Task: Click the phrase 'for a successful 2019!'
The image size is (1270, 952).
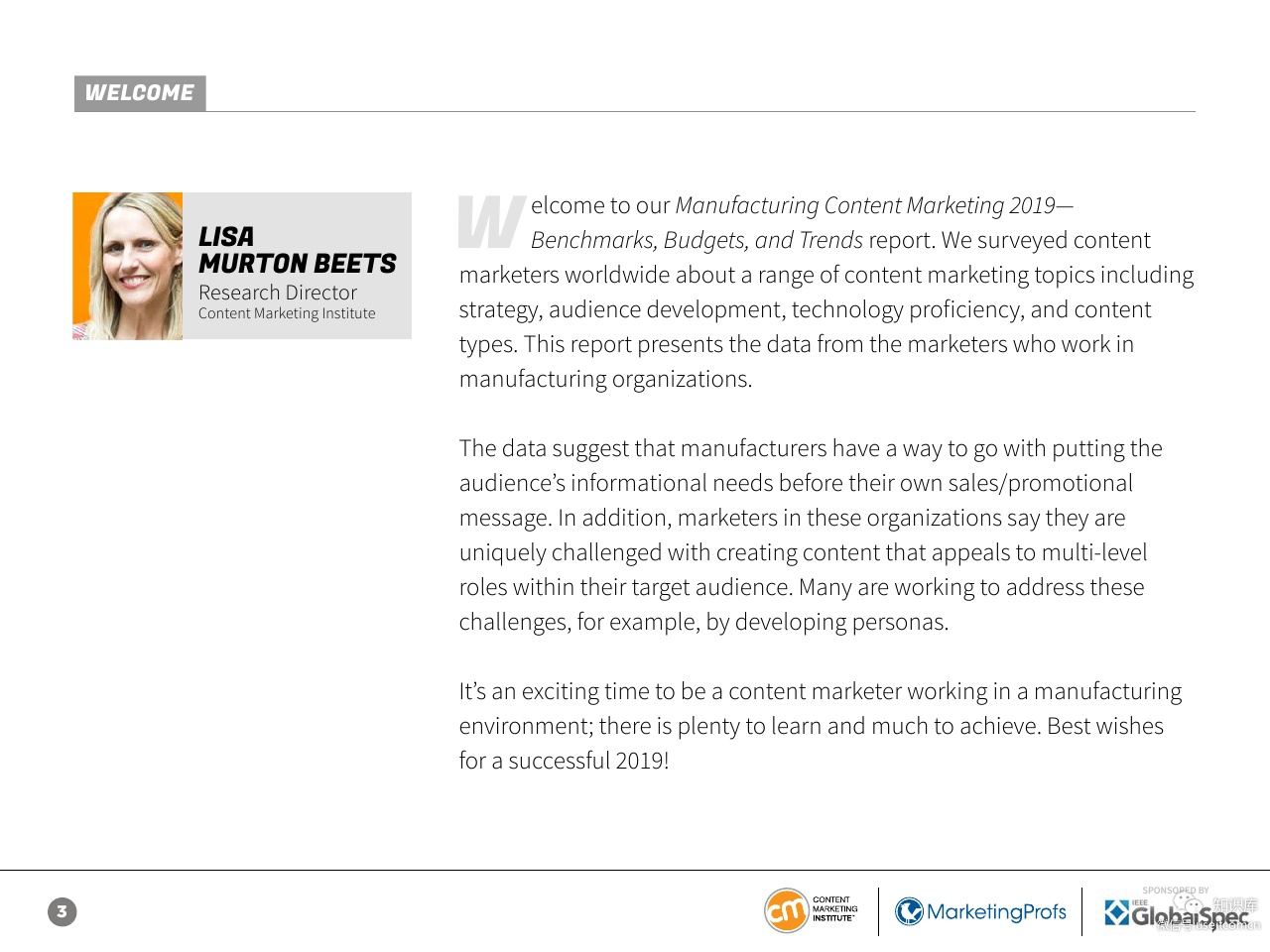Action: (x=564, y=761)
